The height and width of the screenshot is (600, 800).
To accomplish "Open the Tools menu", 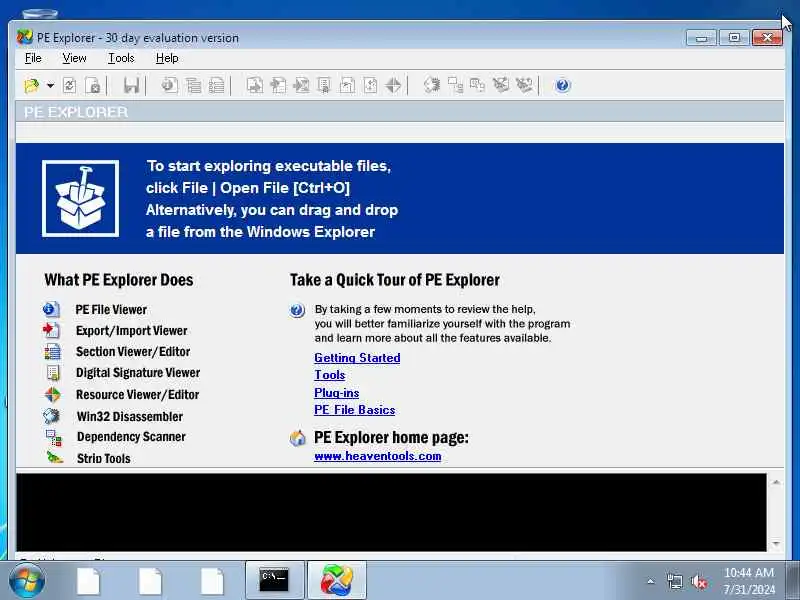I will [x=121, y=58].
